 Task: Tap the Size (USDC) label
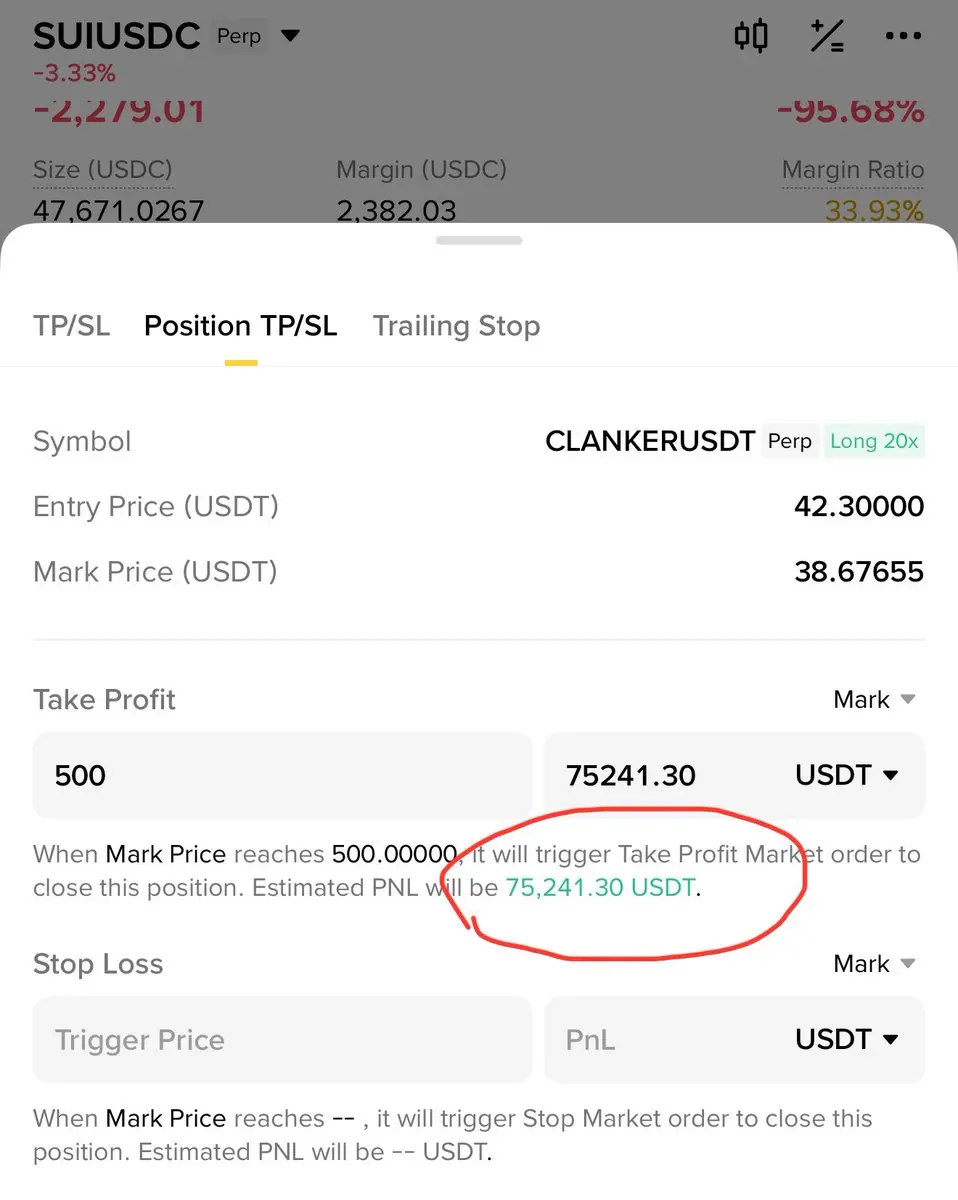click(103, 170)
